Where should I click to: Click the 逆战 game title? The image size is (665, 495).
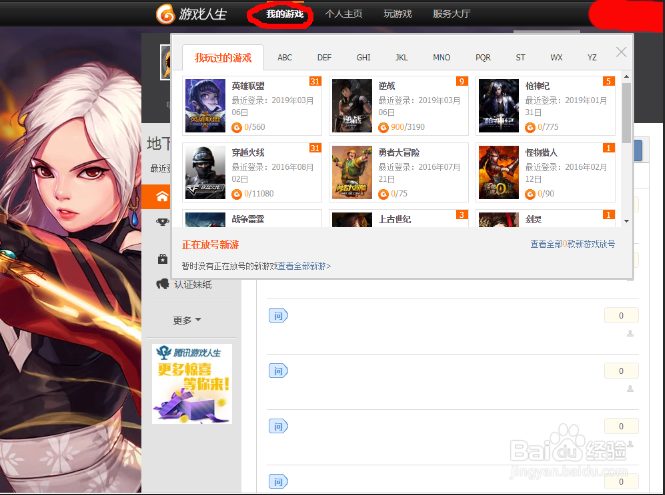387,86
